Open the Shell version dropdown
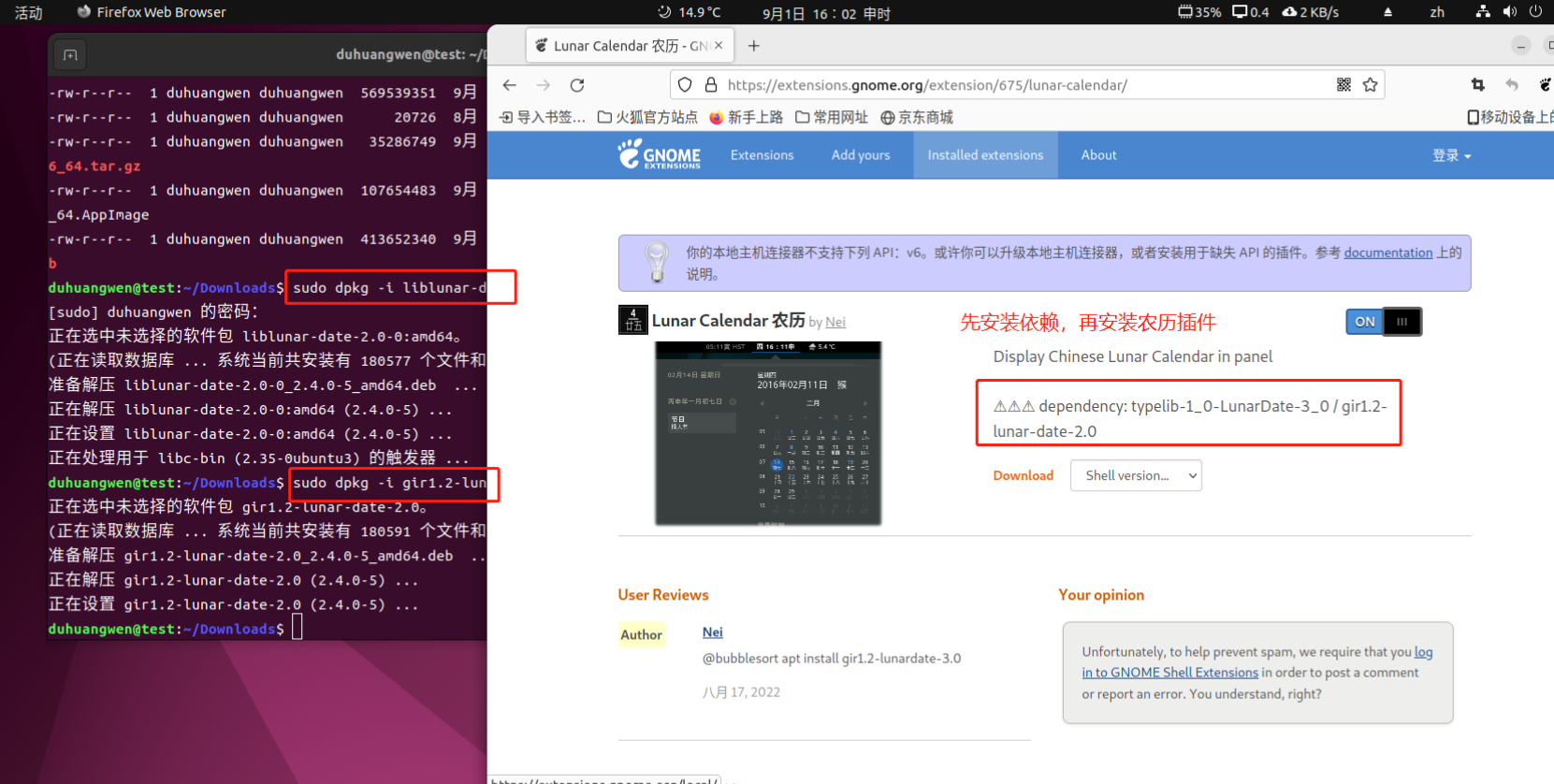This screenshot has width=1554, height=784. 1136,475
